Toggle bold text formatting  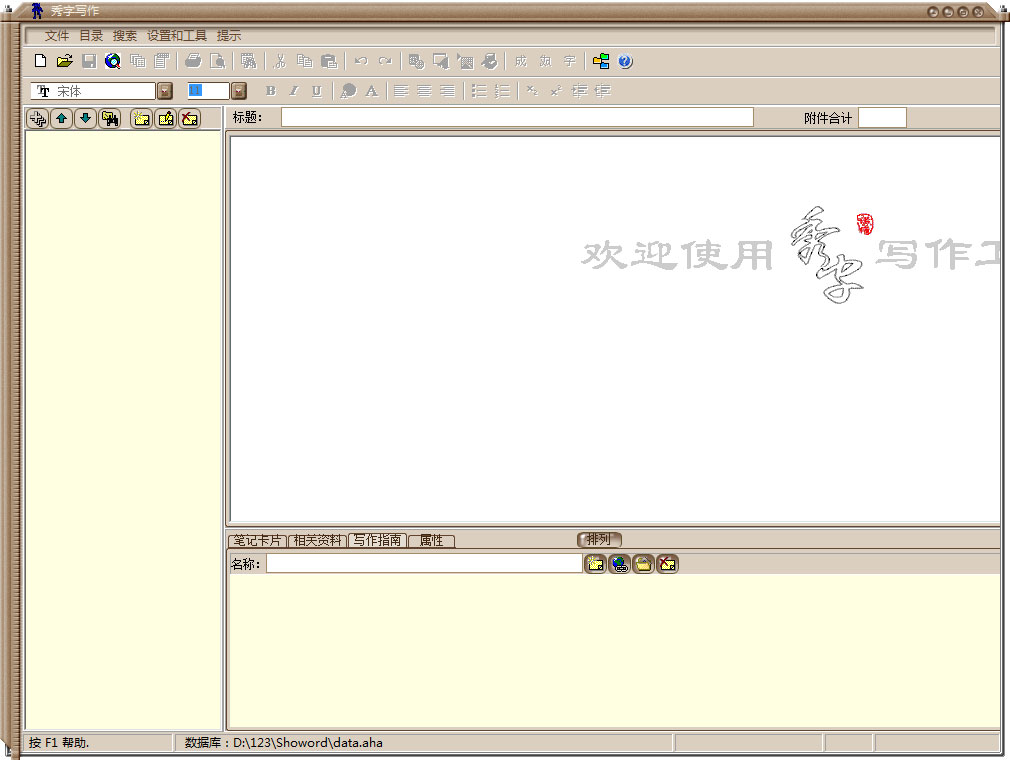tap(270, 90)
